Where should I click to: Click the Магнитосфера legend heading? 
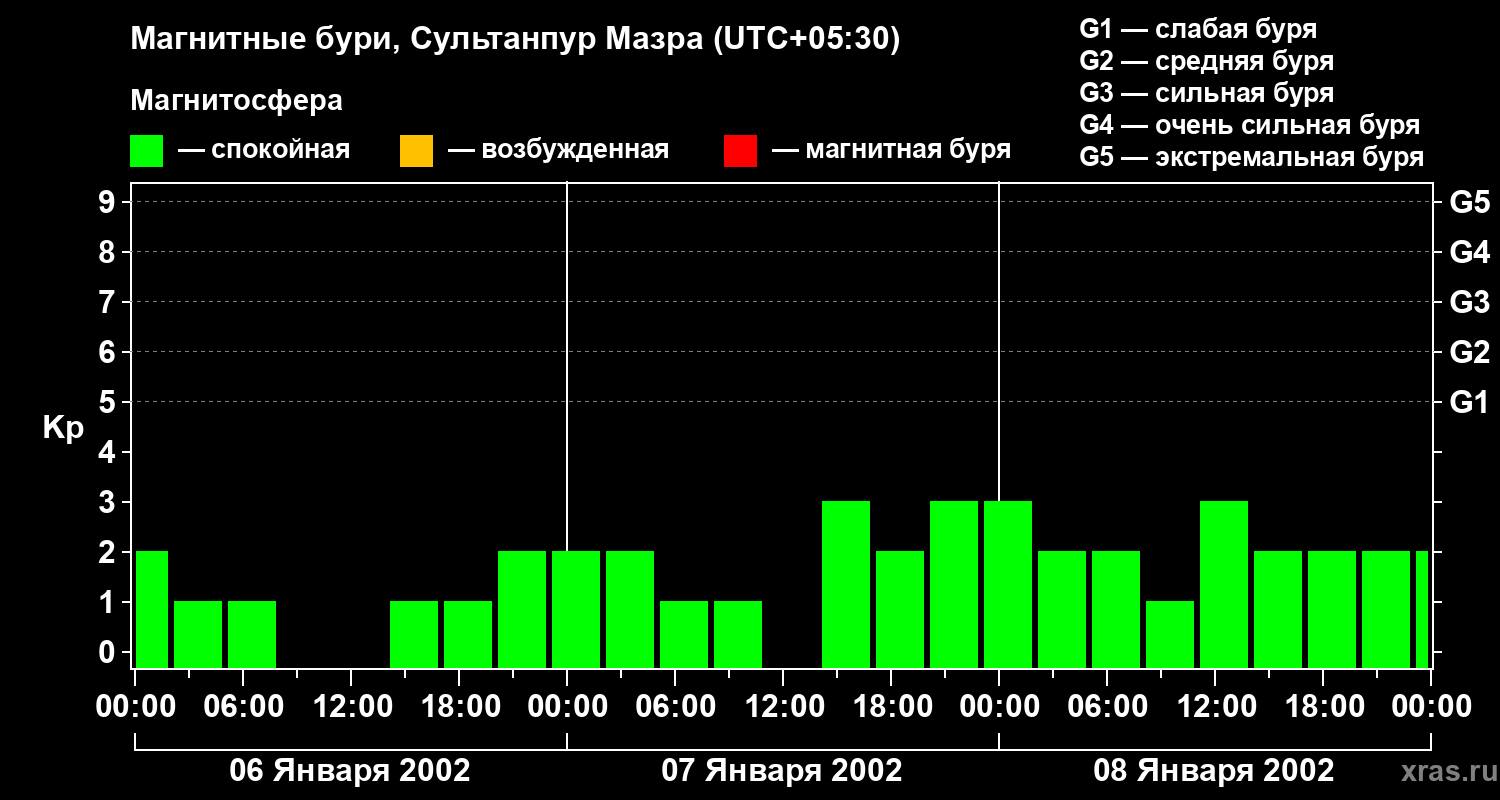coord(237,101)
